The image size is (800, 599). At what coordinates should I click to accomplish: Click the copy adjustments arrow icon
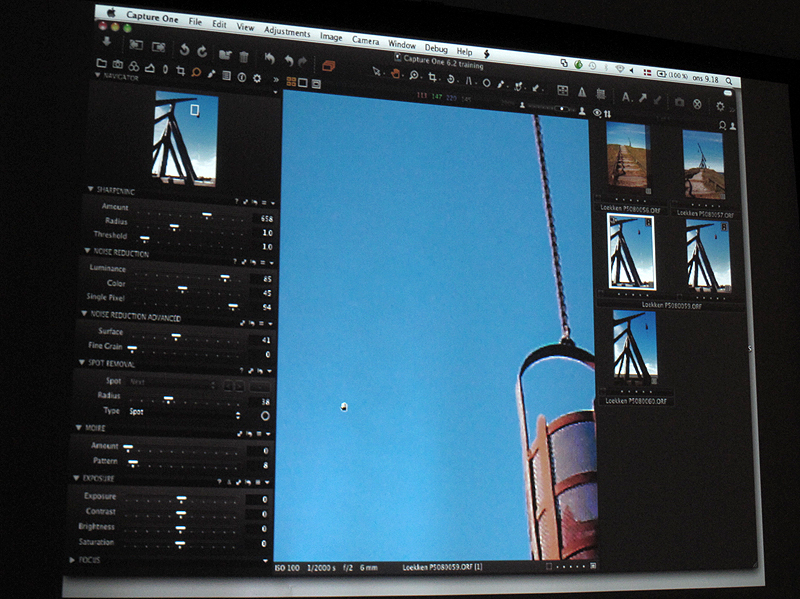pos(642,97)
